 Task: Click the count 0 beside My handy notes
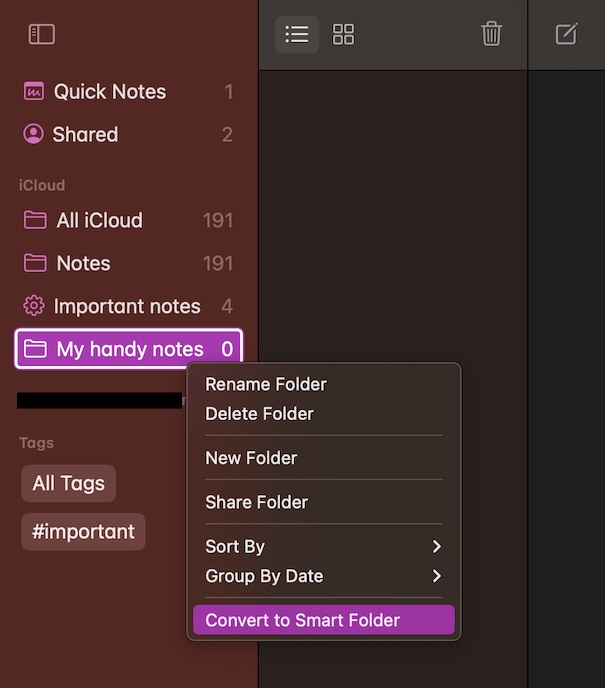point(227,349)
